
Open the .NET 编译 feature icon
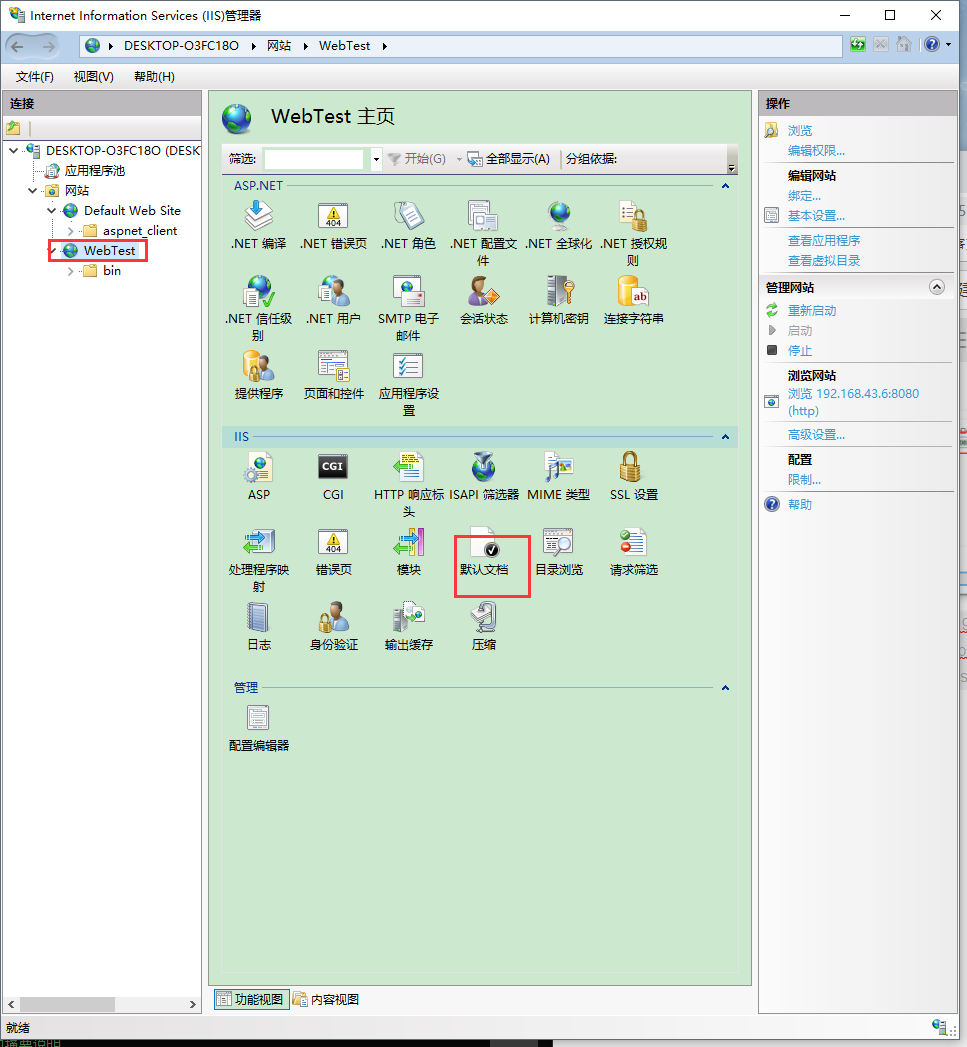(x=258, y=226)
